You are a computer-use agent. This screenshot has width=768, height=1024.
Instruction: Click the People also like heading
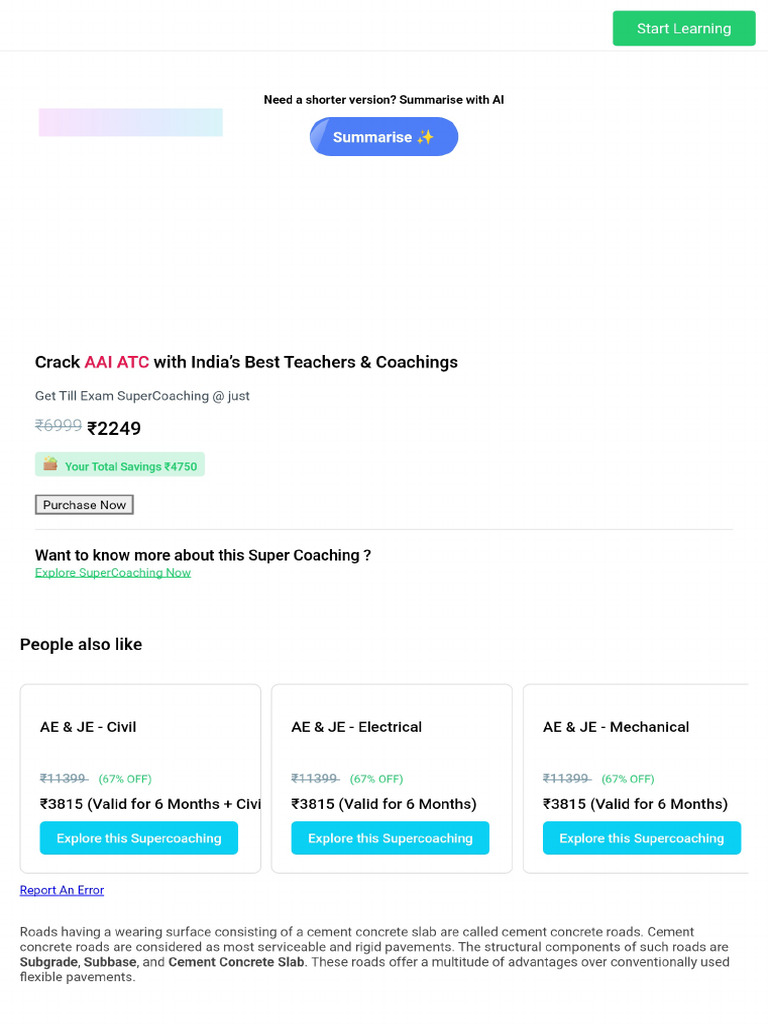pyautogui.click(x=81, y=645)
